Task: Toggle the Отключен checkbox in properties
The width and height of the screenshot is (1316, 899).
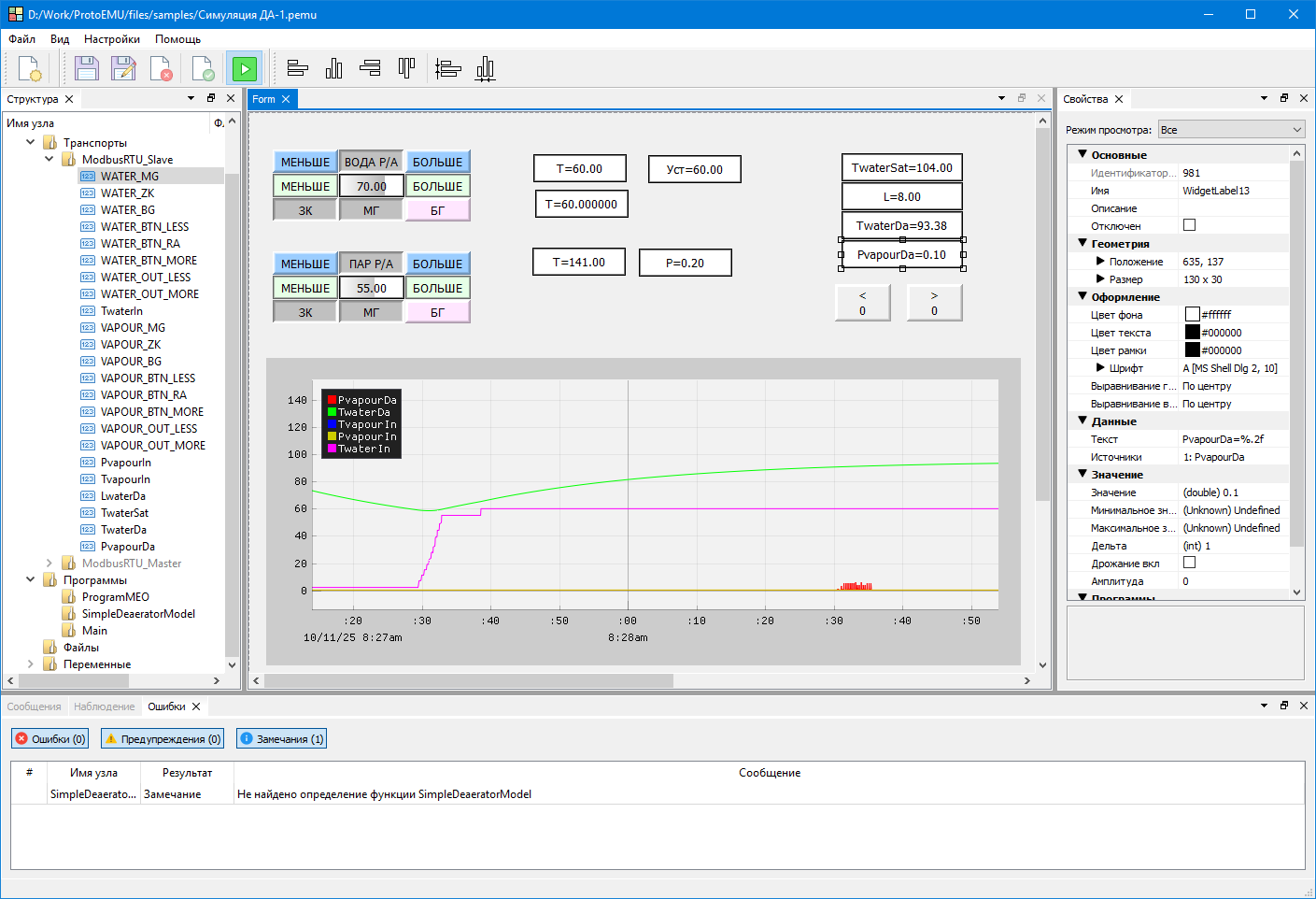Action: point(1189,225)
